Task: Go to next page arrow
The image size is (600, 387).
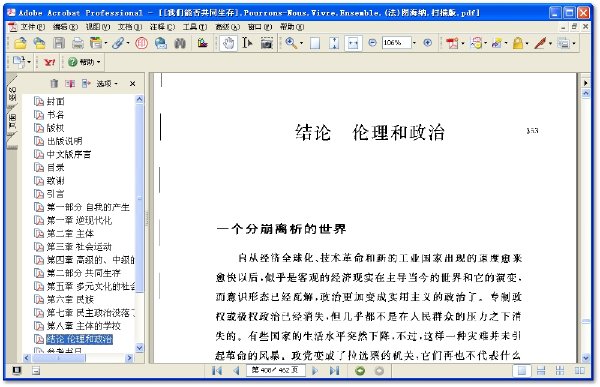Action: pos(315,371)
